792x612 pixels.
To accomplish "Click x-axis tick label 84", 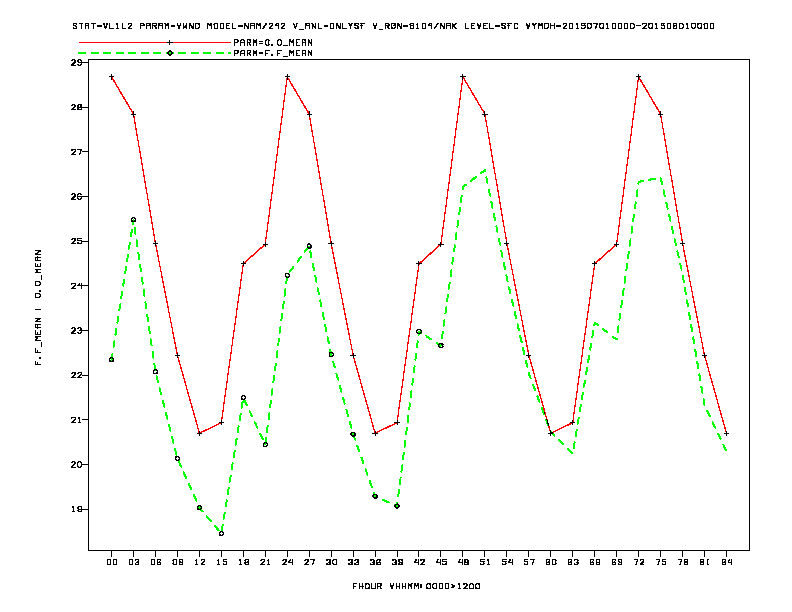I will pyautogui.click(x=726, y=562).
